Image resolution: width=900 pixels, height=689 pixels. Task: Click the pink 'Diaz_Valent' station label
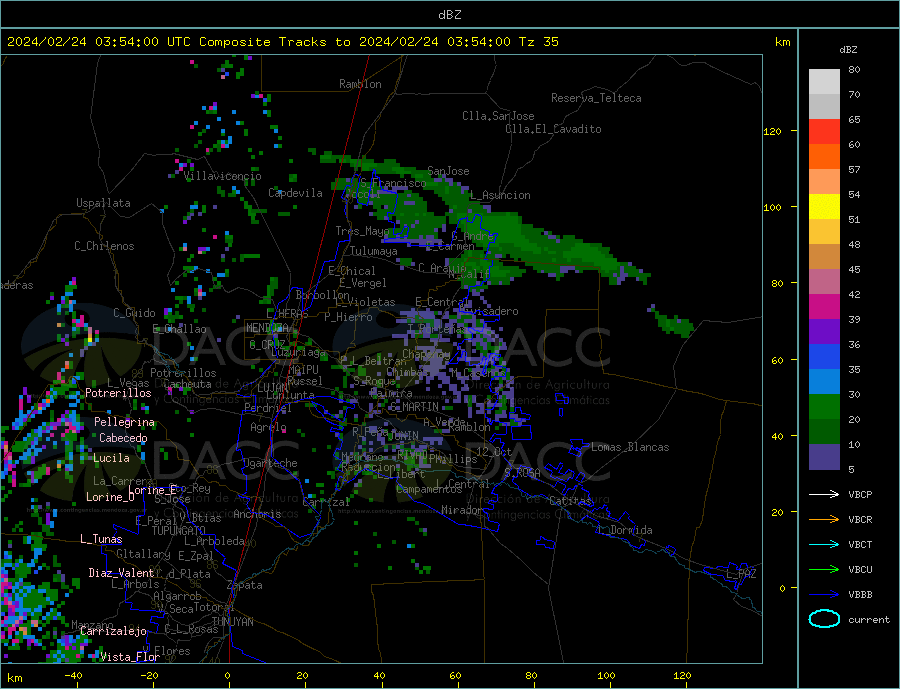(121, 573)
